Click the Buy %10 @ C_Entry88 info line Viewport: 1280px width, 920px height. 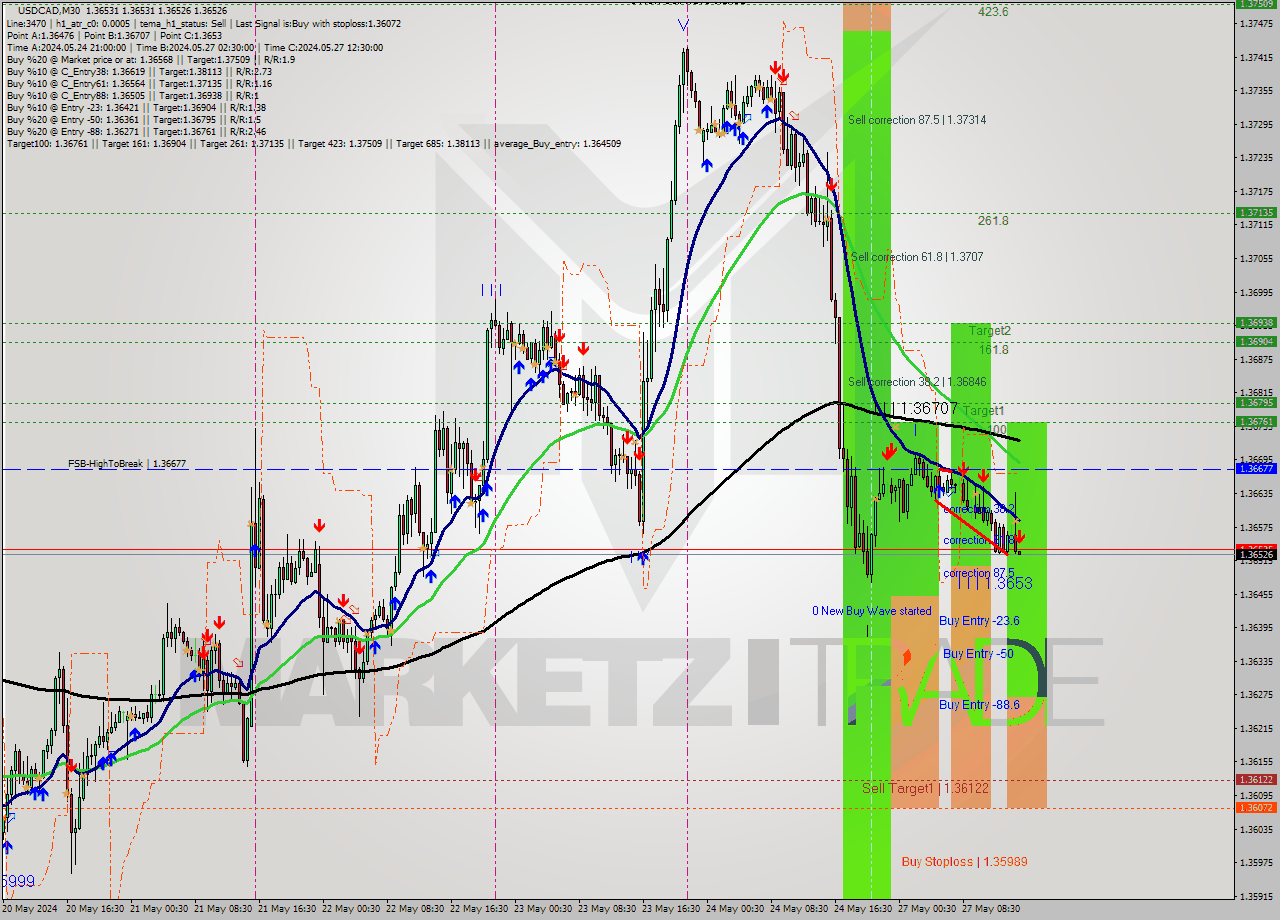(134, 95)
